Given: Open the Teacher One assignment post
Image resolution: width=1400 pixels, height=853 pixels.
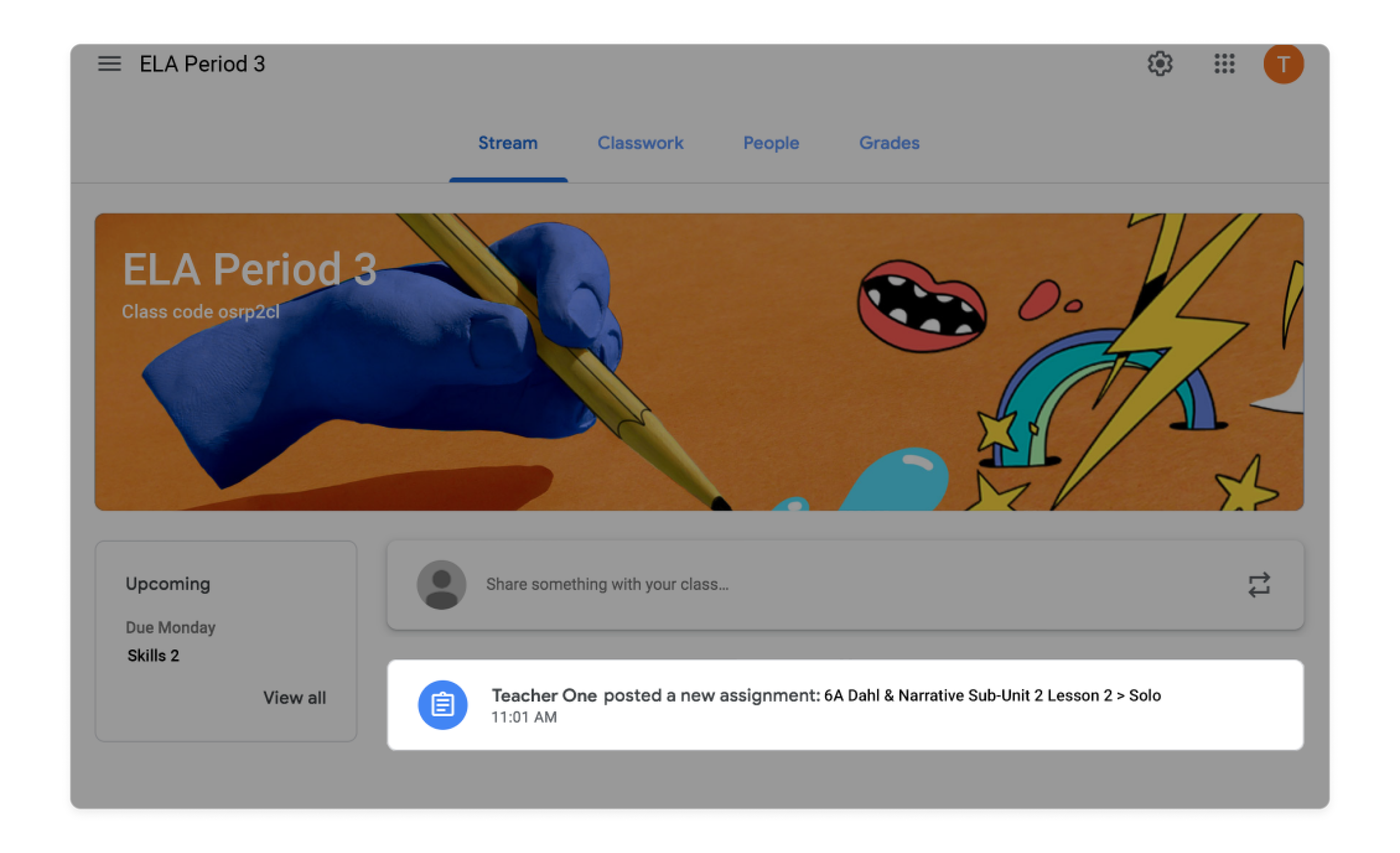Looking at the screenshot, I should 845,705.
